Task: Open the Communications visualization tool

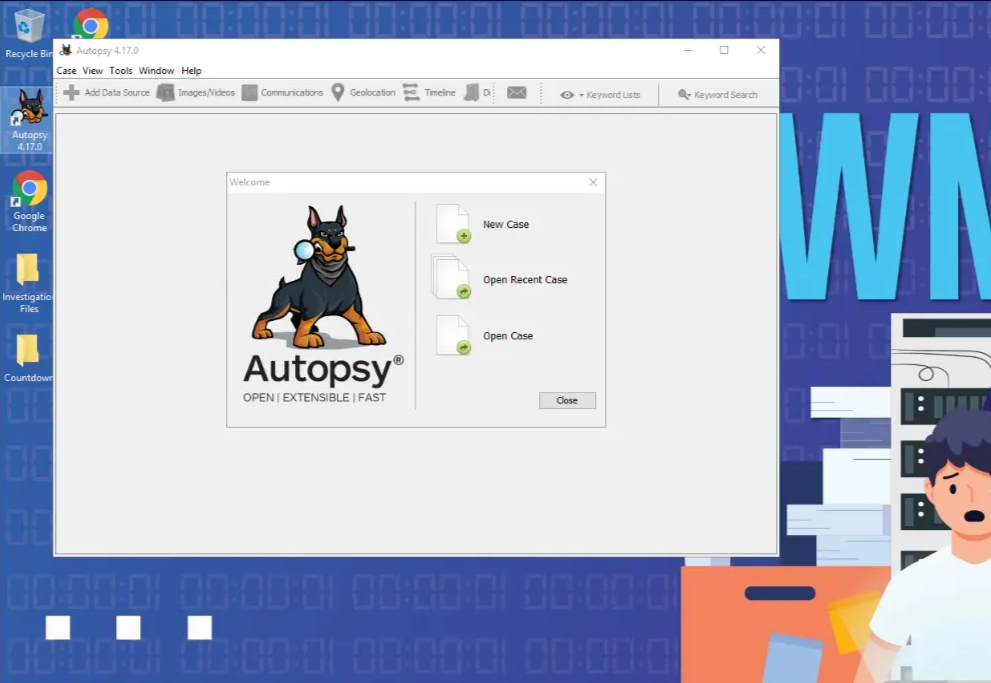Action: click(x=283, y=93)
